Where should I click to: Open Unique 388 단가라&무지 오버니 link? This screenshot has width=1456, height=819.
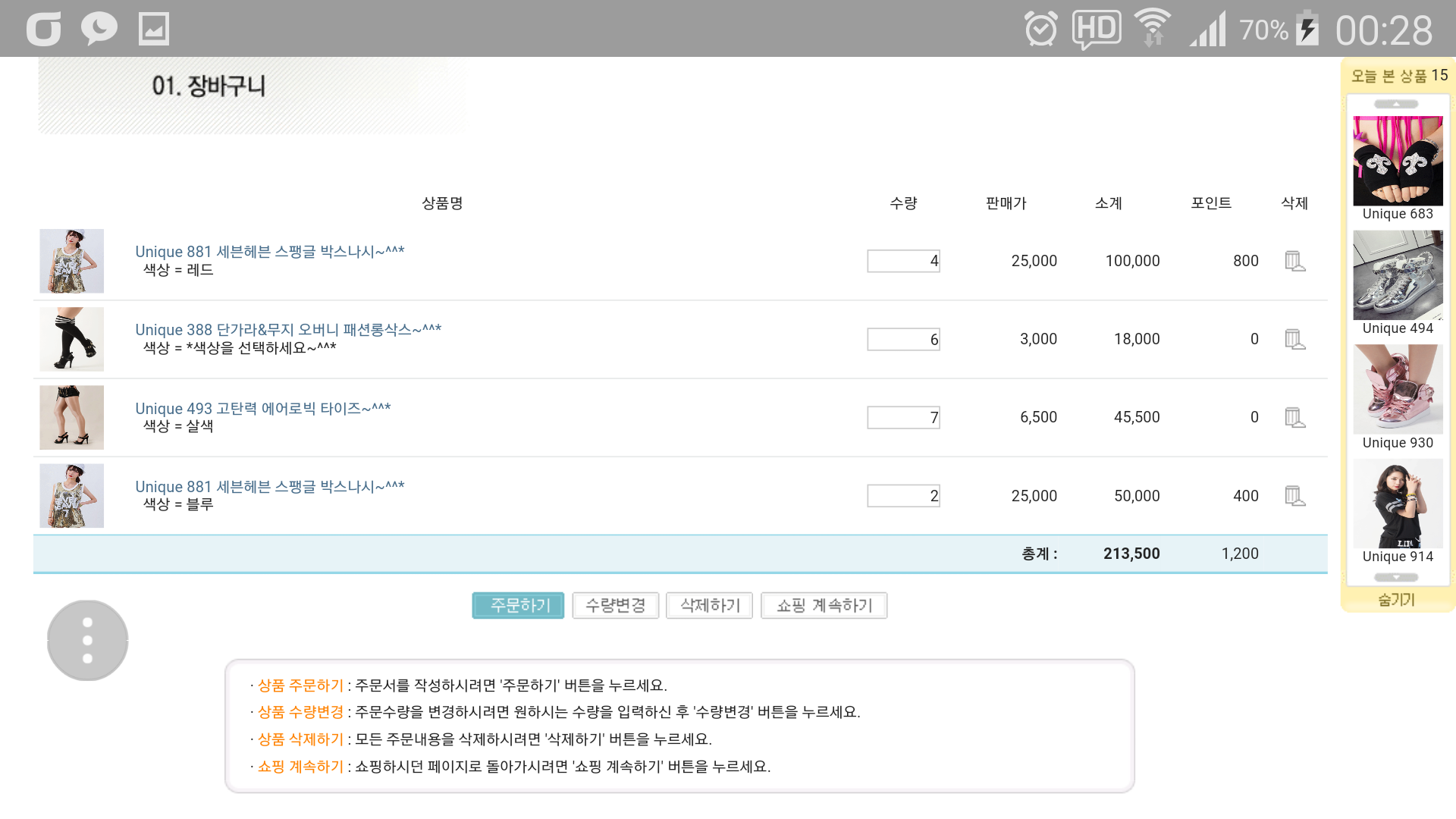click(288, 330)
